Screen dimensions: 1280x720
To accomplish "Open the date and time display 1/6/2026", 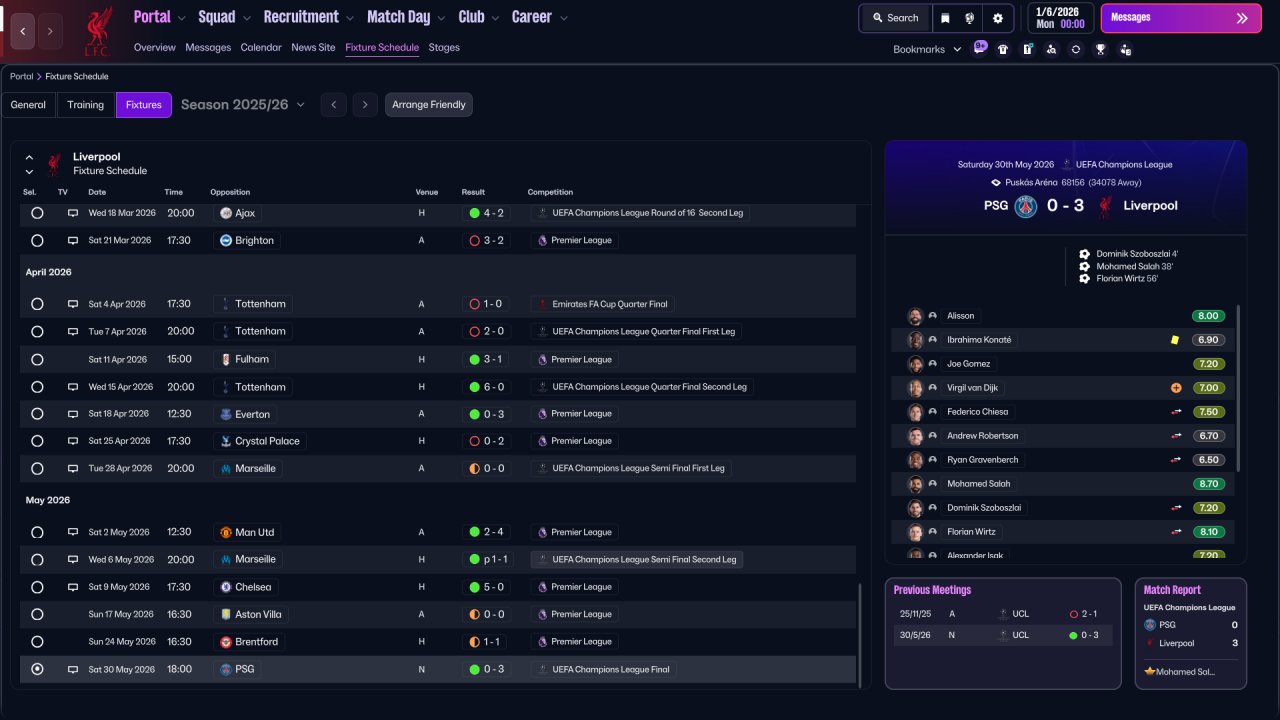I will coord(1059,18).
